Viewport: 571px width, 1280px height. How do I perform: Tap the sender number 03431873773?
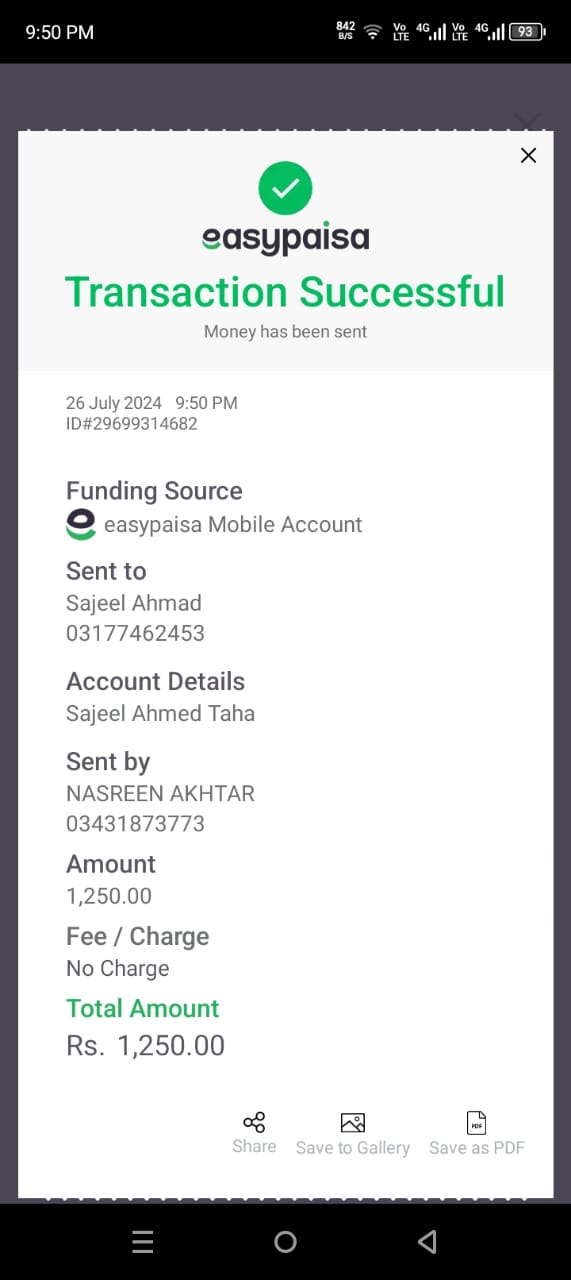(135, 824)
